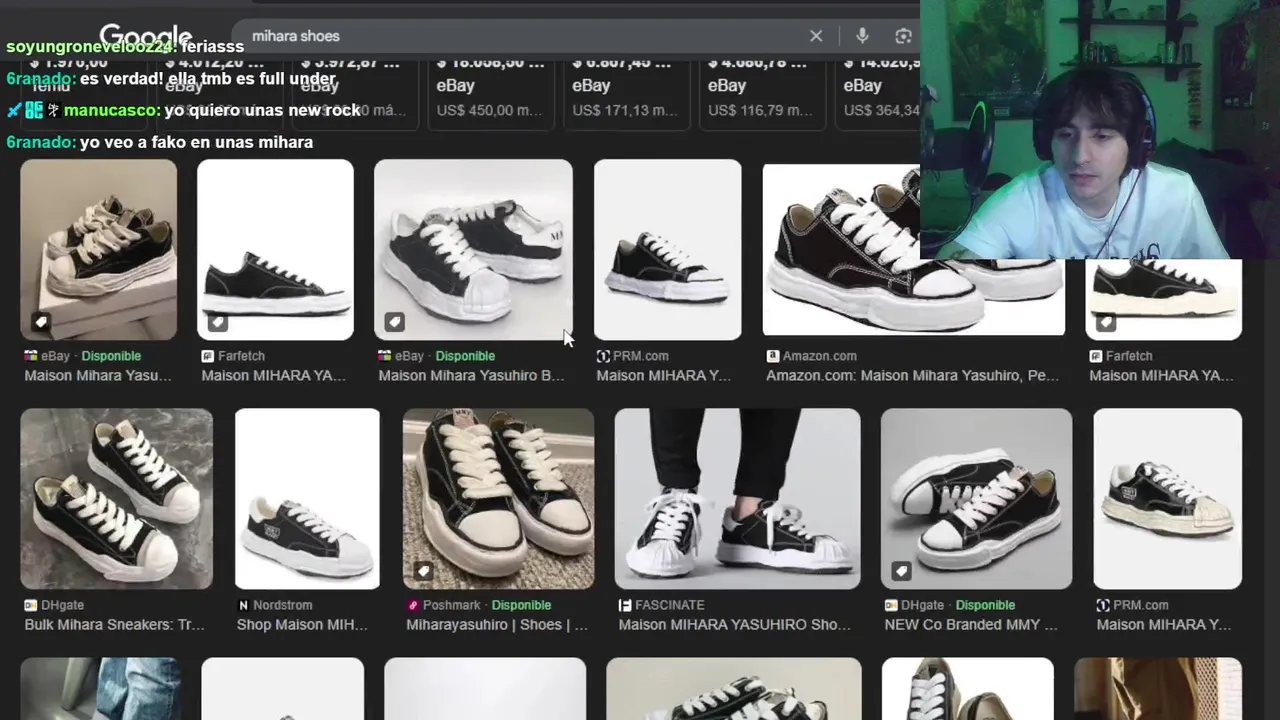Viewport: 1280px width, 720px height.
Task: Open 'NEW Co Branded MMY' DHgate link
Action: [971, 625]
